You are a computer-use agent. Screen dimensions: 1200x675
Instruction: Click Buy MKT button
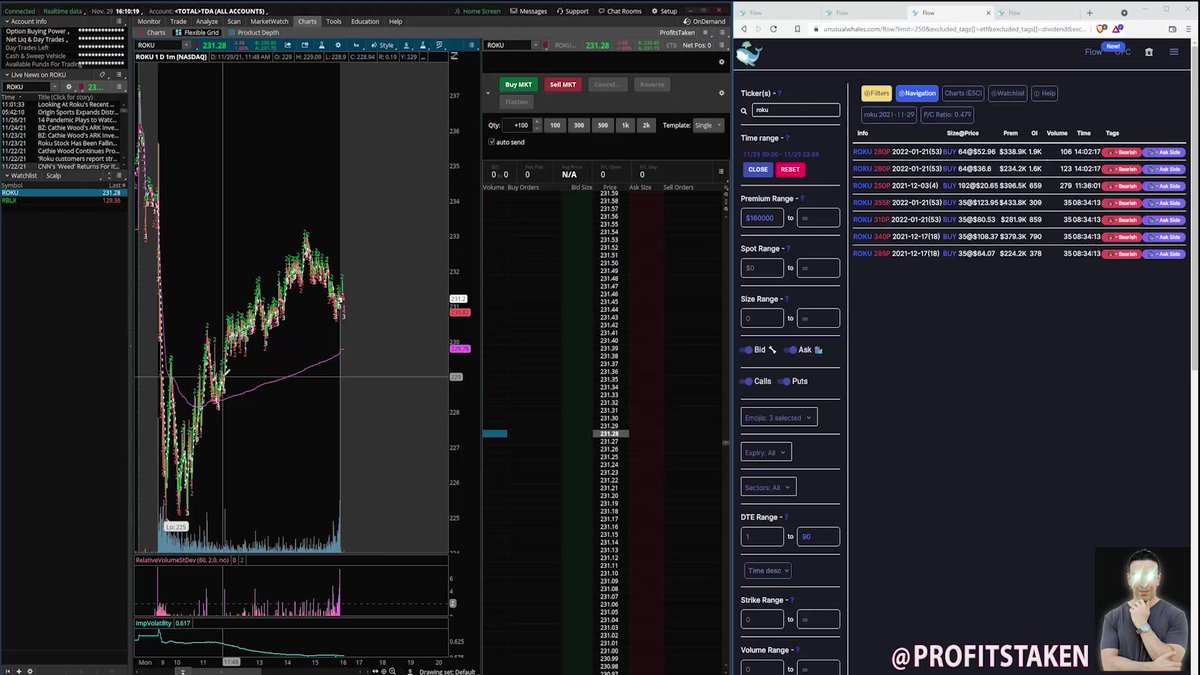[517, 85]
